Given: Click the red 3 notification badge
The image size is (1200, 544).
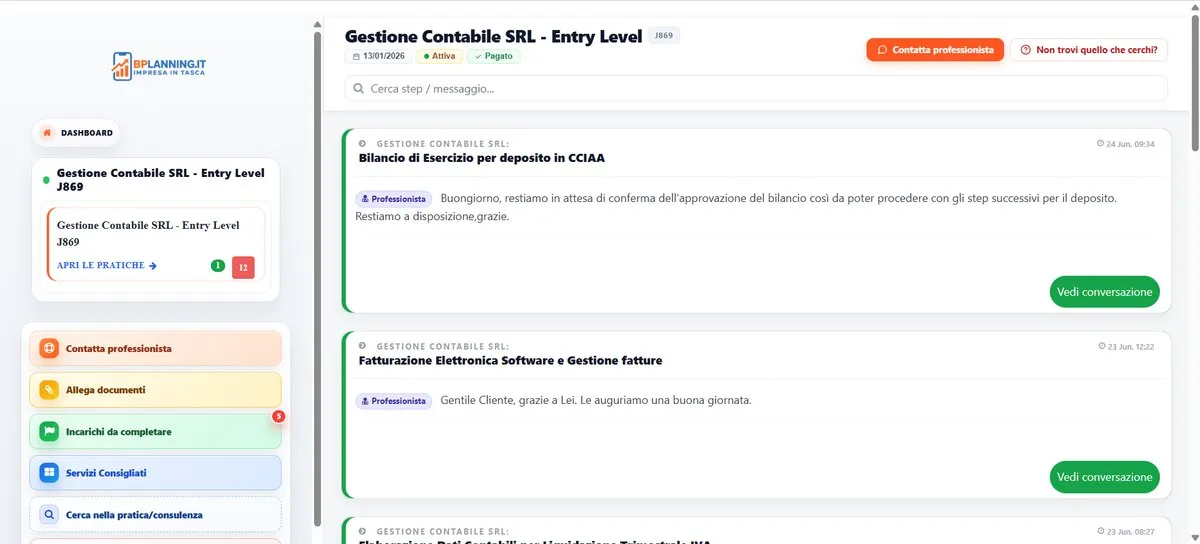Looking at the screenshot, I should pos(278,416).
